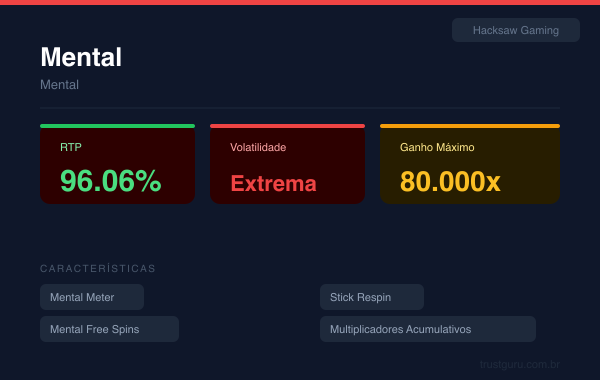Click the RTP label text

tap(71, 147)
